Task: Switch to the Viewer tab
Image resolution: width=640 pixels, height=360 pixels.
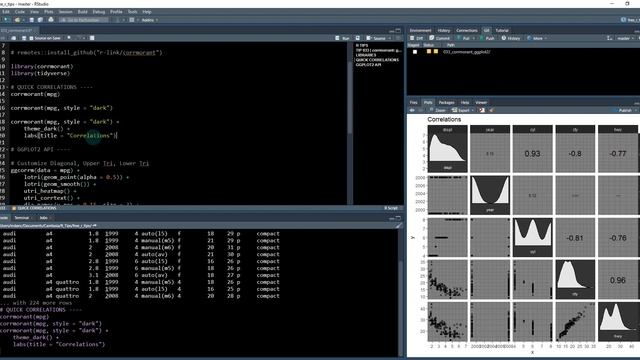Action: tap(481, 102)
